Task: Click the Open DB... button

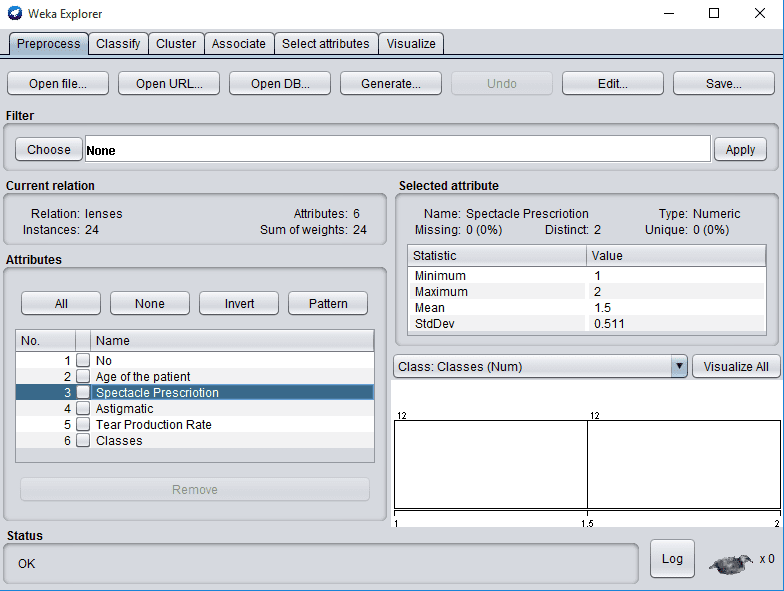Action: [280, 84]
